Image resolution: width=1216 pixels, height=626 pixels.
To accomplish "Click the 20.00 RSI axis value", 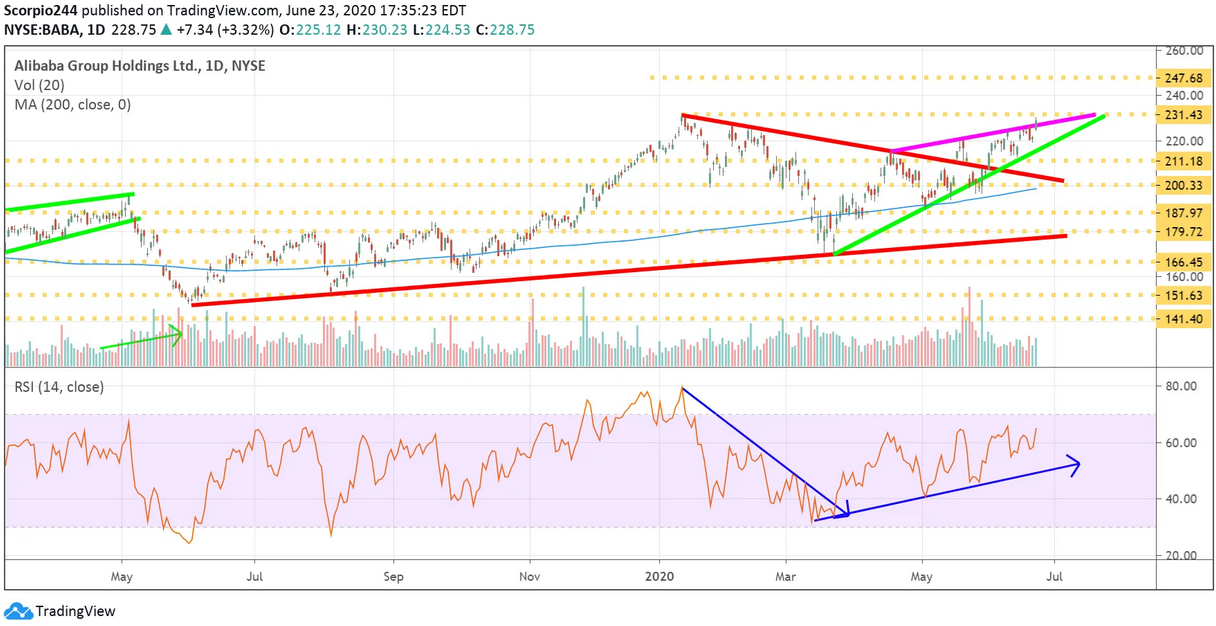I will pos(1183,556).
